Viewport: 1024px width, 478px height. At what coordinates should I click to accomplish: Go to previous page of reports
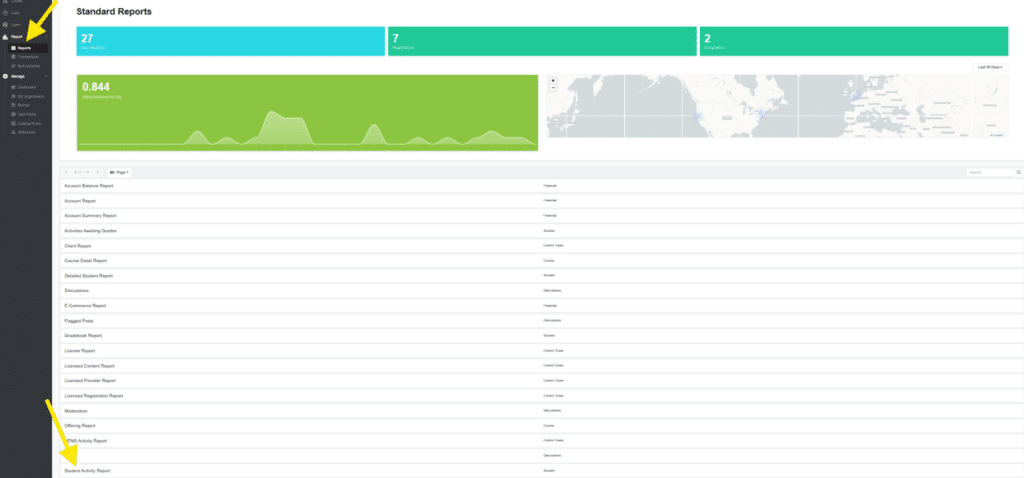66,172
